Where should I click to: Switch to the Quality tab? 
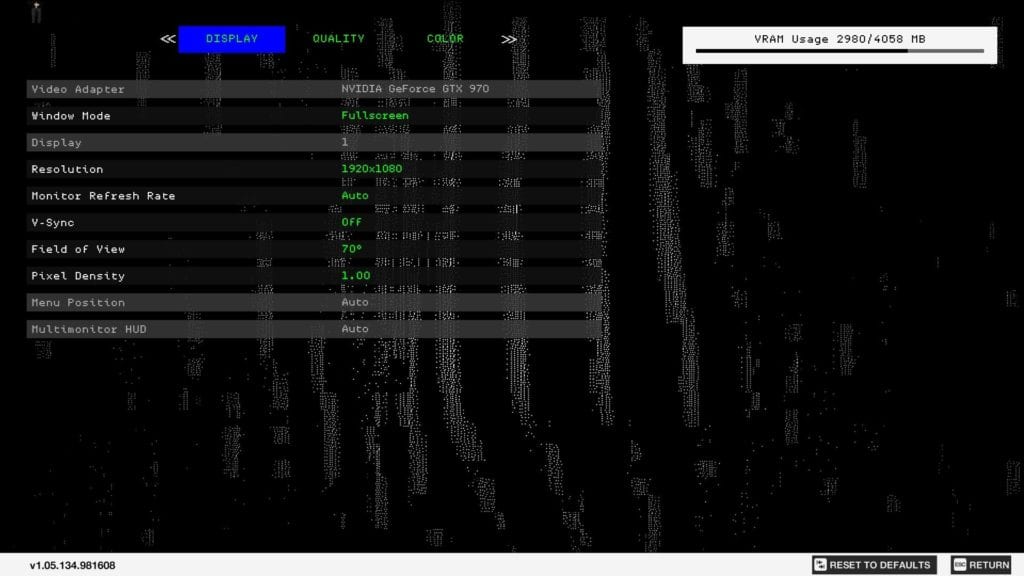coord(338,39)
